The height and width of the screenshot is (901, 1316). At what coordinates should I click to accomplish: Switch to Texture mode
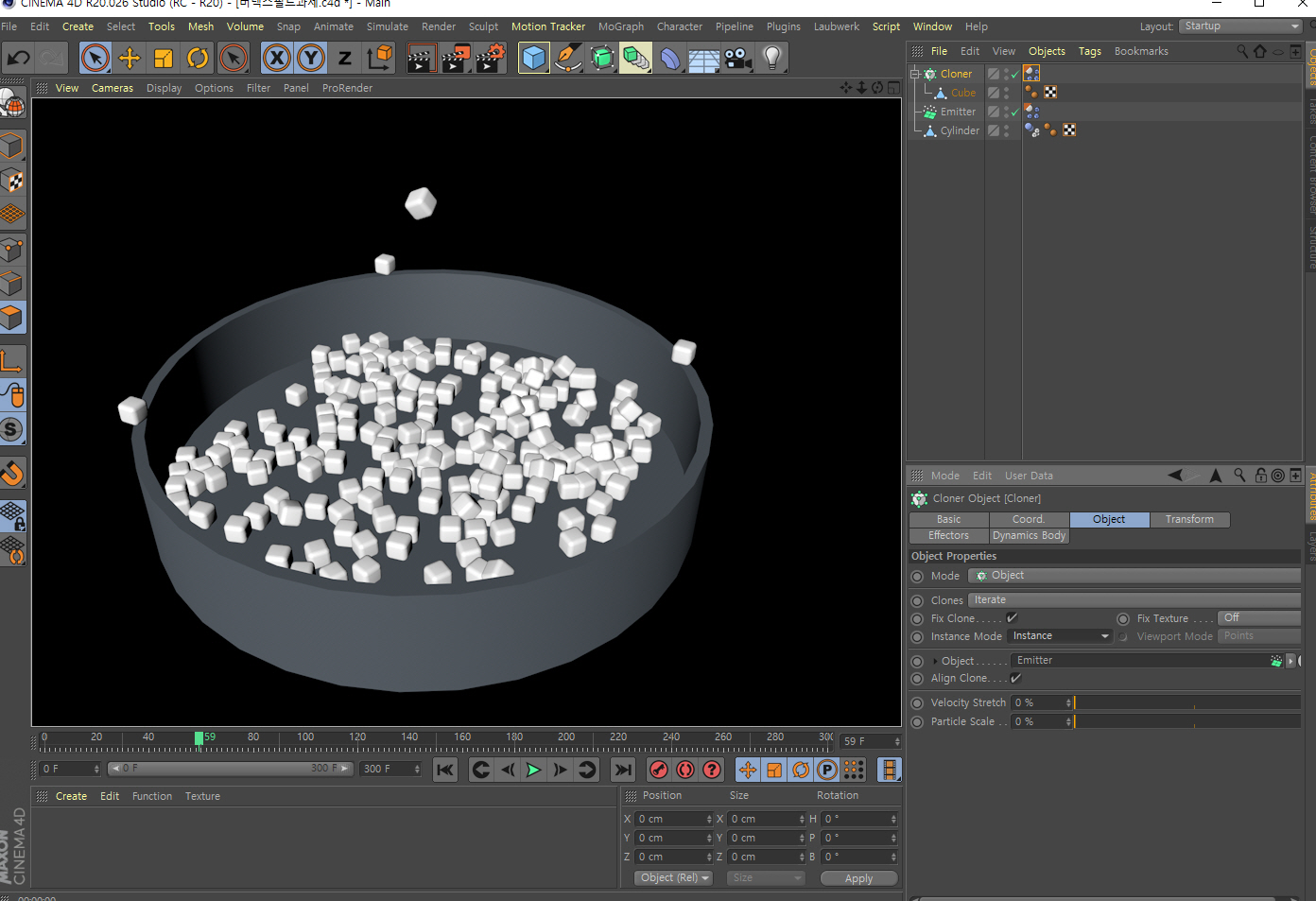[x=11, y=180]
